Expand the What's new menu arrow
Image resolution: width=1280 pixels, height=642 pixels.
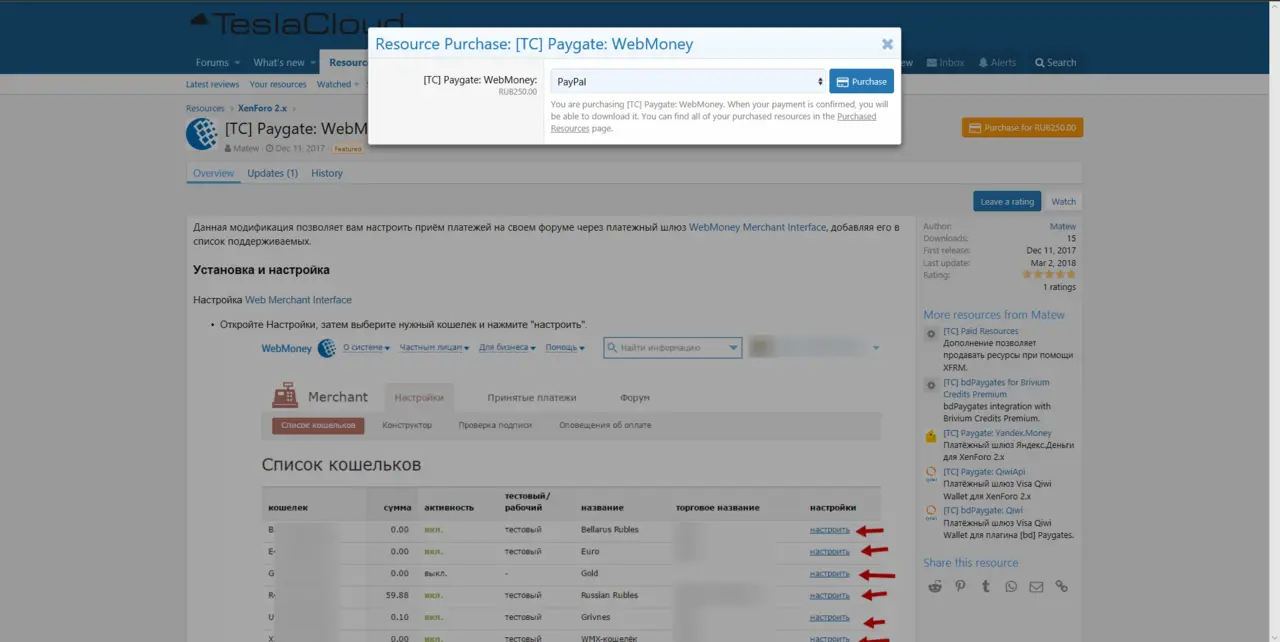[313, 63]
